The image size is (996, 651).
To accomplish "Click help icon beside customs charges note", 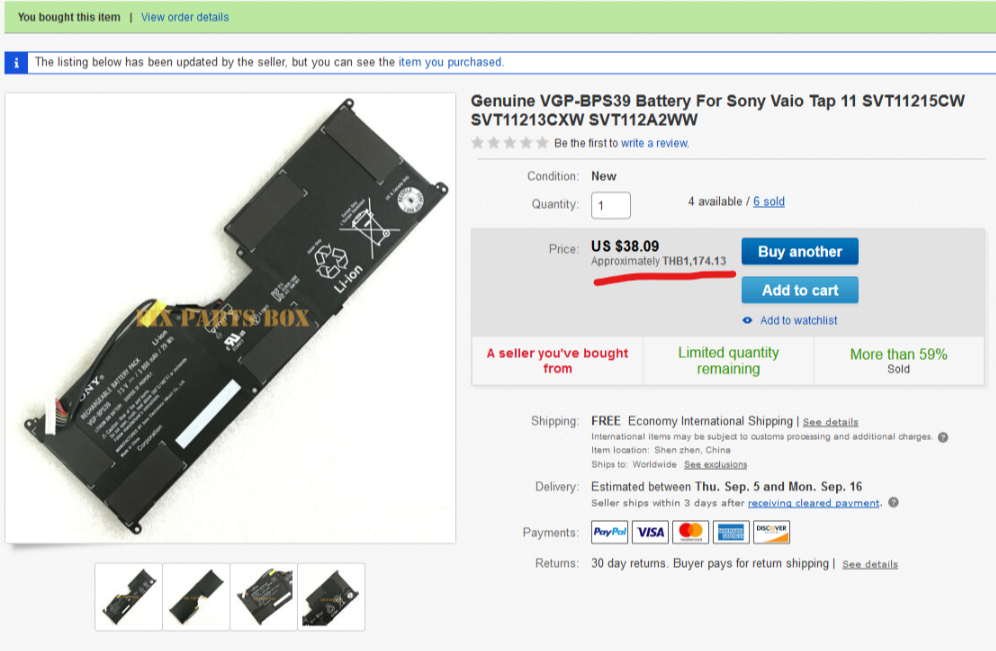I will tap(943, 437).
